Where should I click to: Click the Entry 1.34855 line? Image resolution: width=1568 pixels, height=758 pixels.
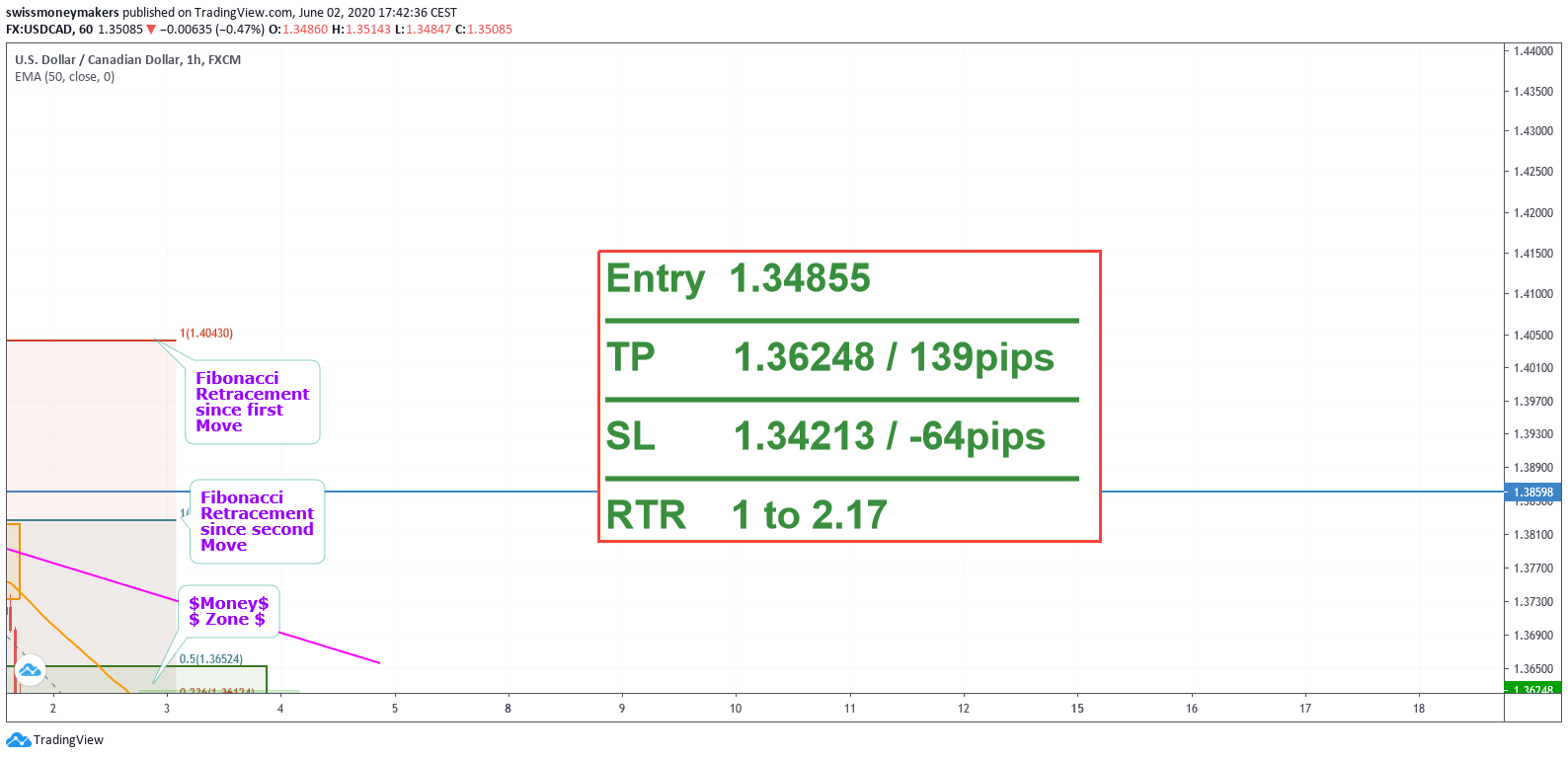[739, 278]
